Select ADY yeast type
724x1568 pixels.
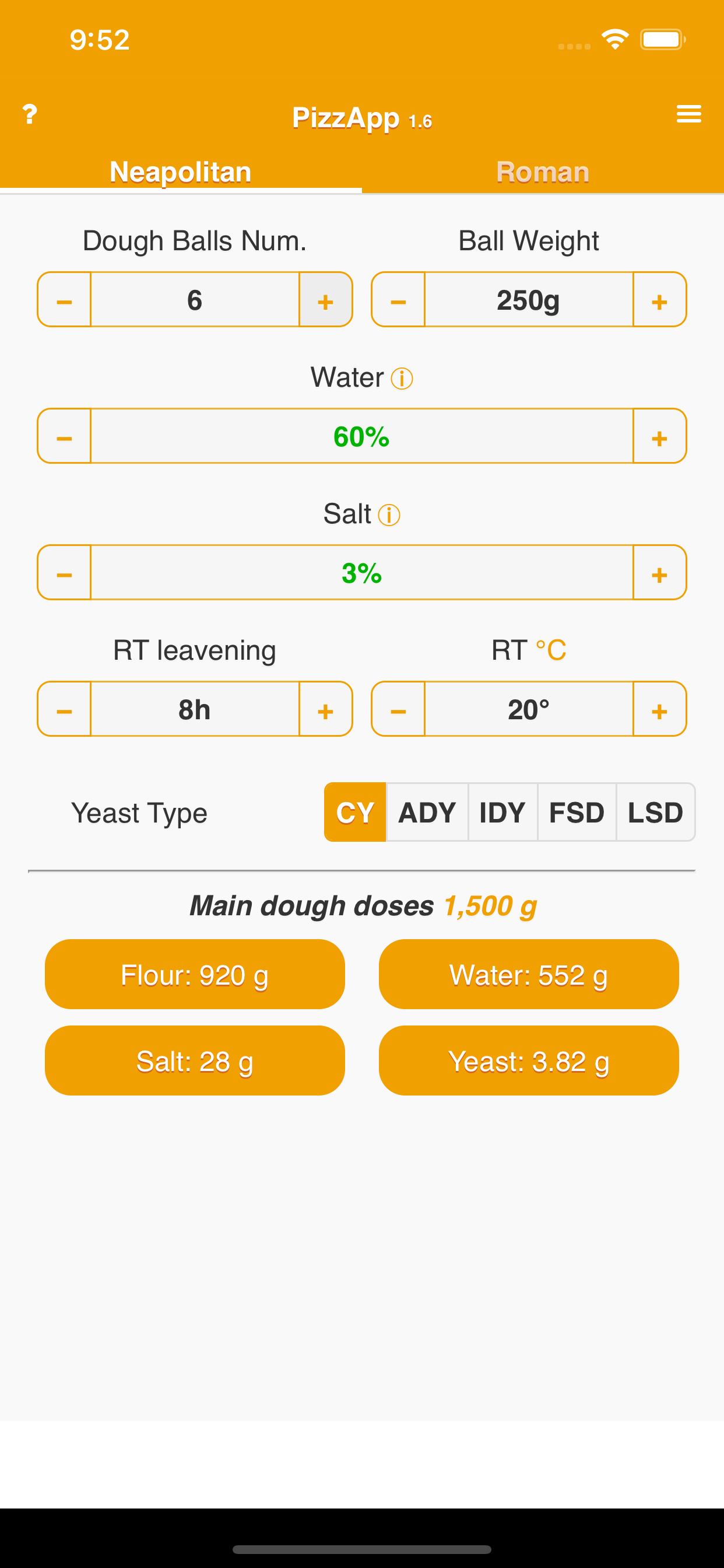point(427,812)
